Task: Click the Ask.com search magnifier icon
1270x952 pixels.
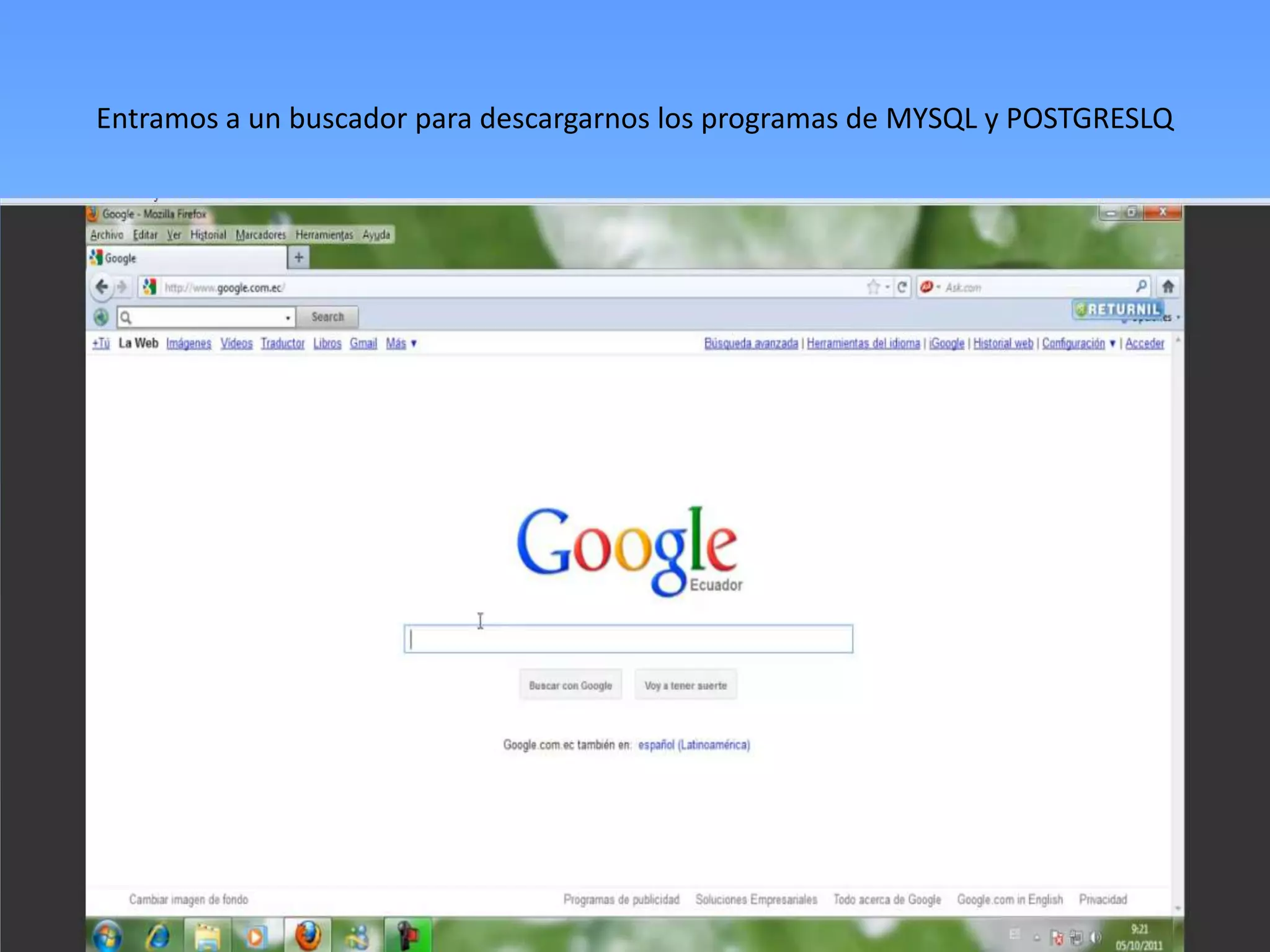Action: (x=1141, y=286)
